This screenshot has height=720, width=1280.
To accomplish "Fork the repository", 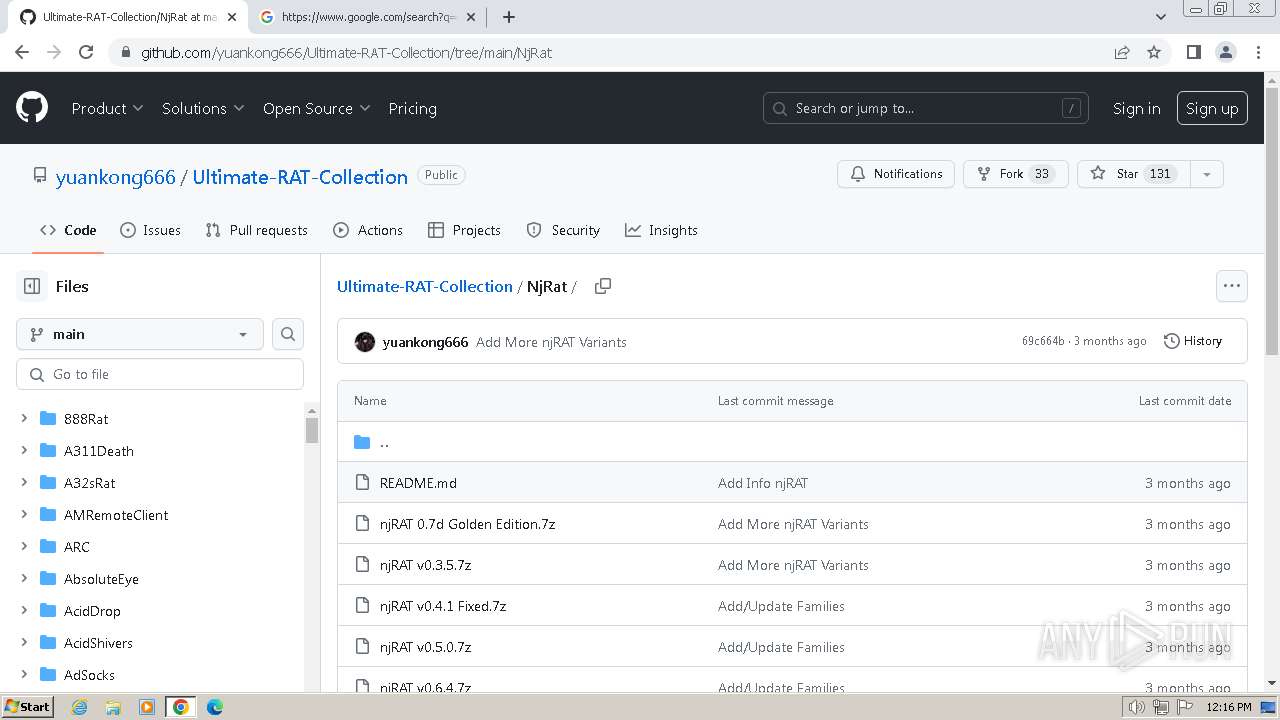I will click(x=1016, y=174).
